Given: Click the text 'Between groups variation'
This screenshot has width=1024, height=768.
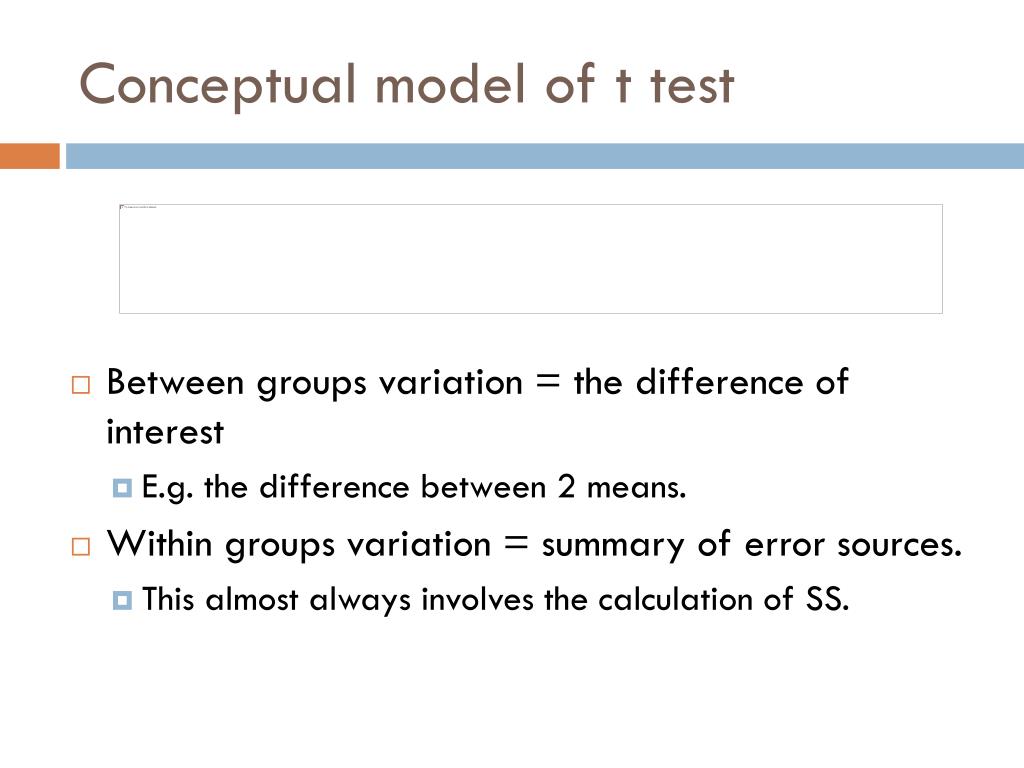Looking at the screenshot, I should tap(315, 383).
